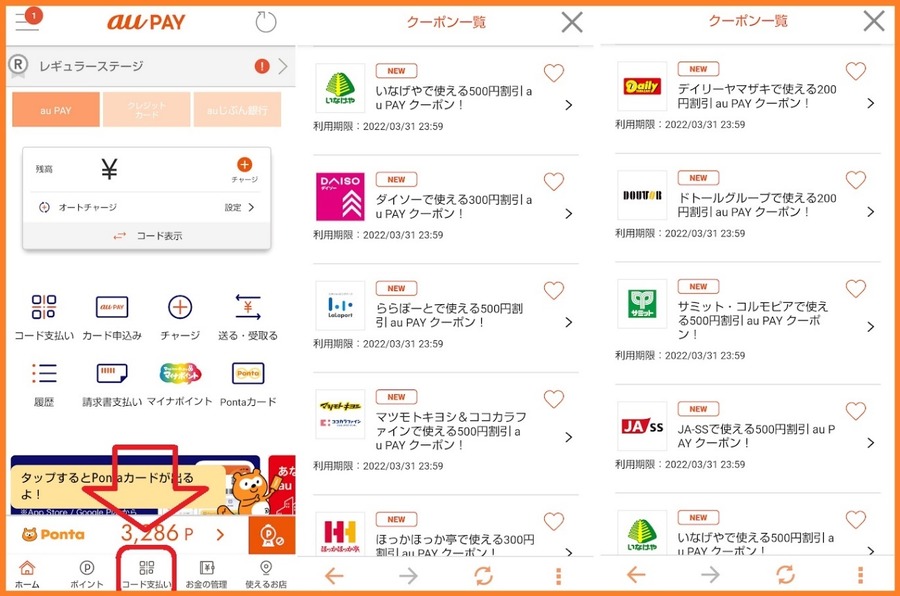The image size is (900, 596).
Task: Reload the middle coupon panel
Action: point(484,575)
